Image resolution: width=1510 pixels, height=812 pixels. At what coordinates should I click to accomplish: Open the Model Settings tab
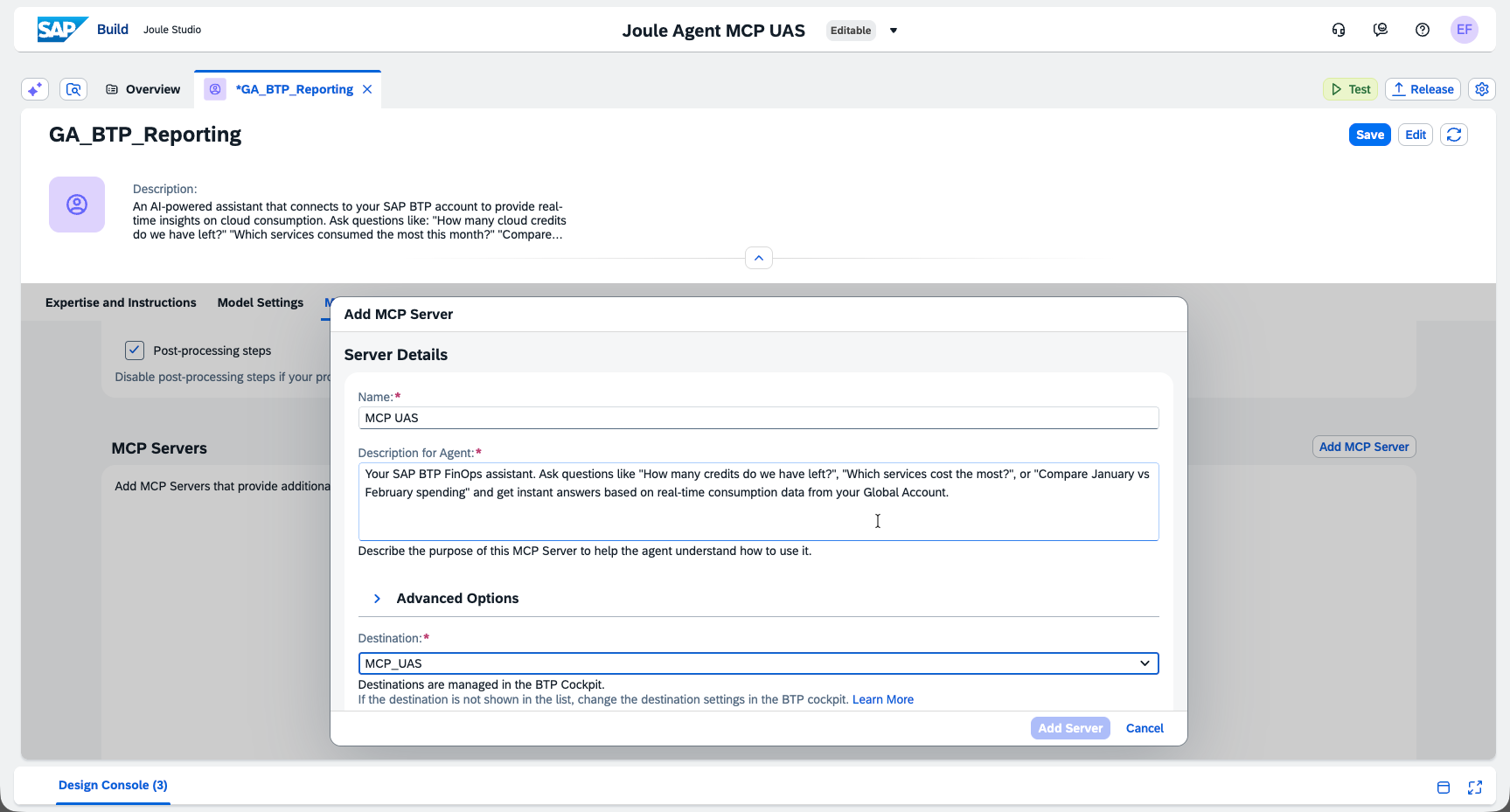pyautogui.click(x=261, y=302)
